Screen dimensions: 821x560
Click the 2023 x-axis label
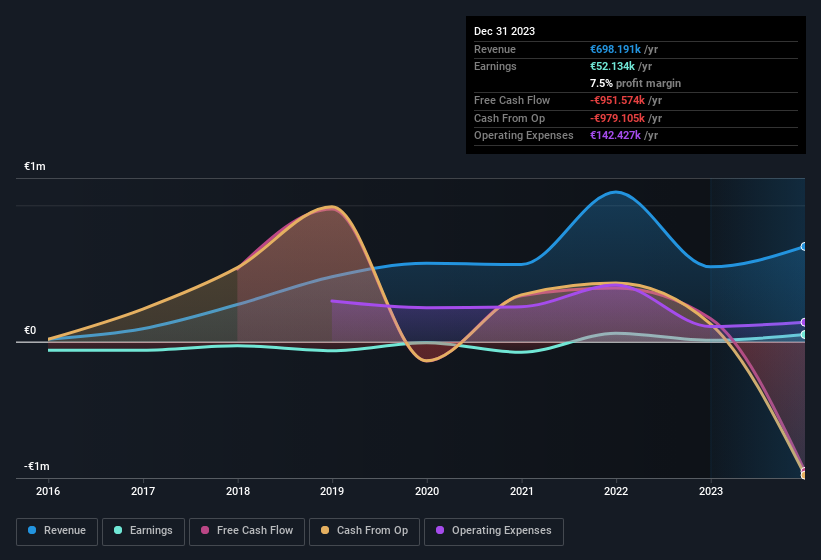coord(711,491)
